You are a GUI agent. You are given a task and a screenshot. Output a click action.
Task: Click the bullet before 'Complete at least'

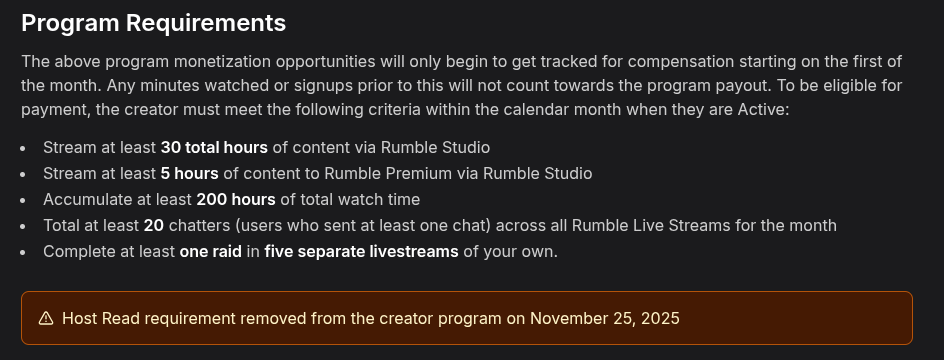[x=23, y=252]
